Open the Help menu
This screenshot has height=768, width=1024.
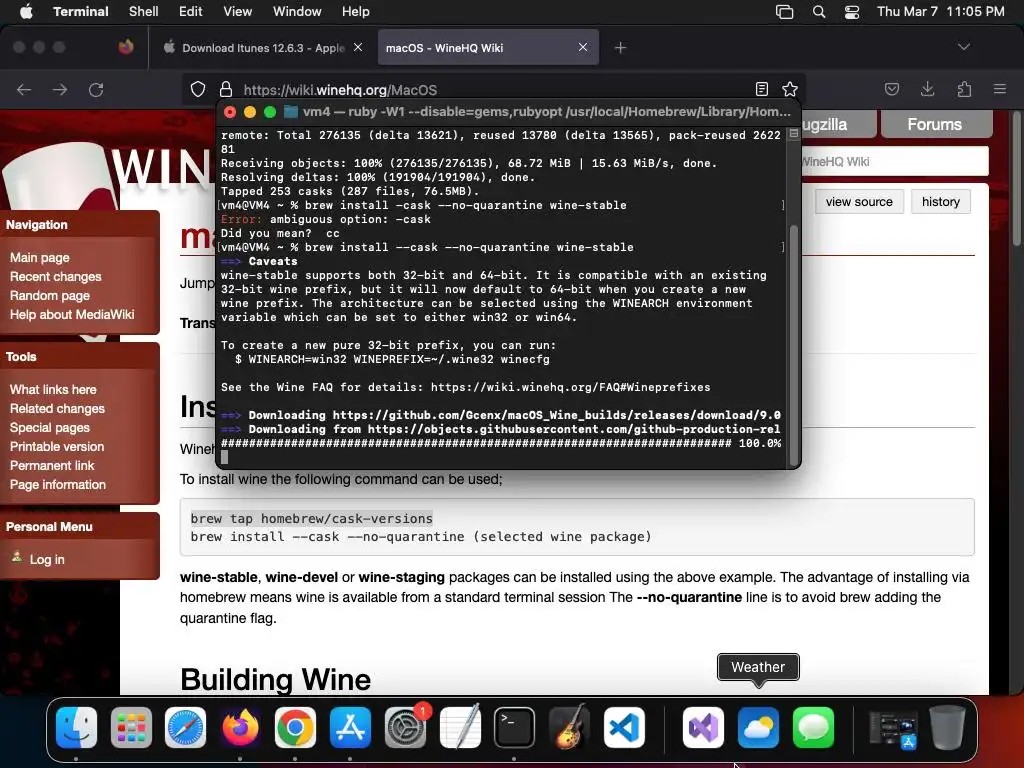[355, 12]
